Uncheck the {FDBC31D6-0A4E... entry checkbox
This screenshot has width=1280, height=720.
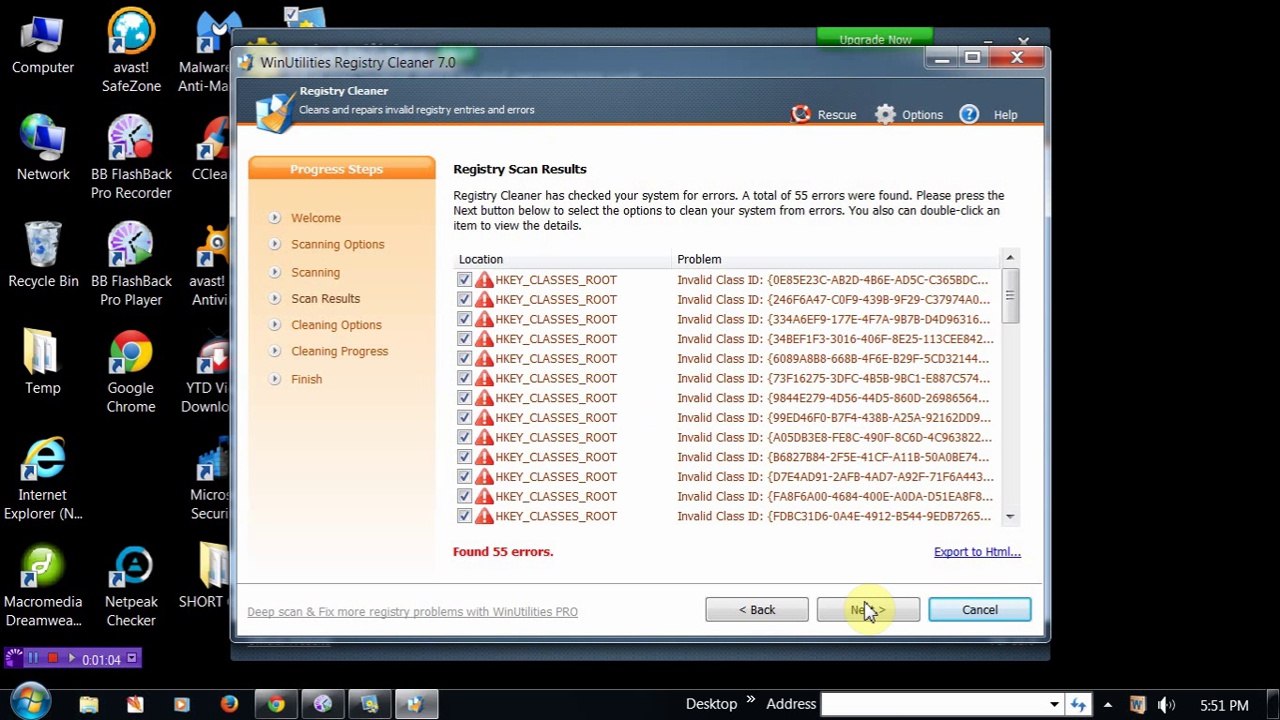(x=464, y=516)
